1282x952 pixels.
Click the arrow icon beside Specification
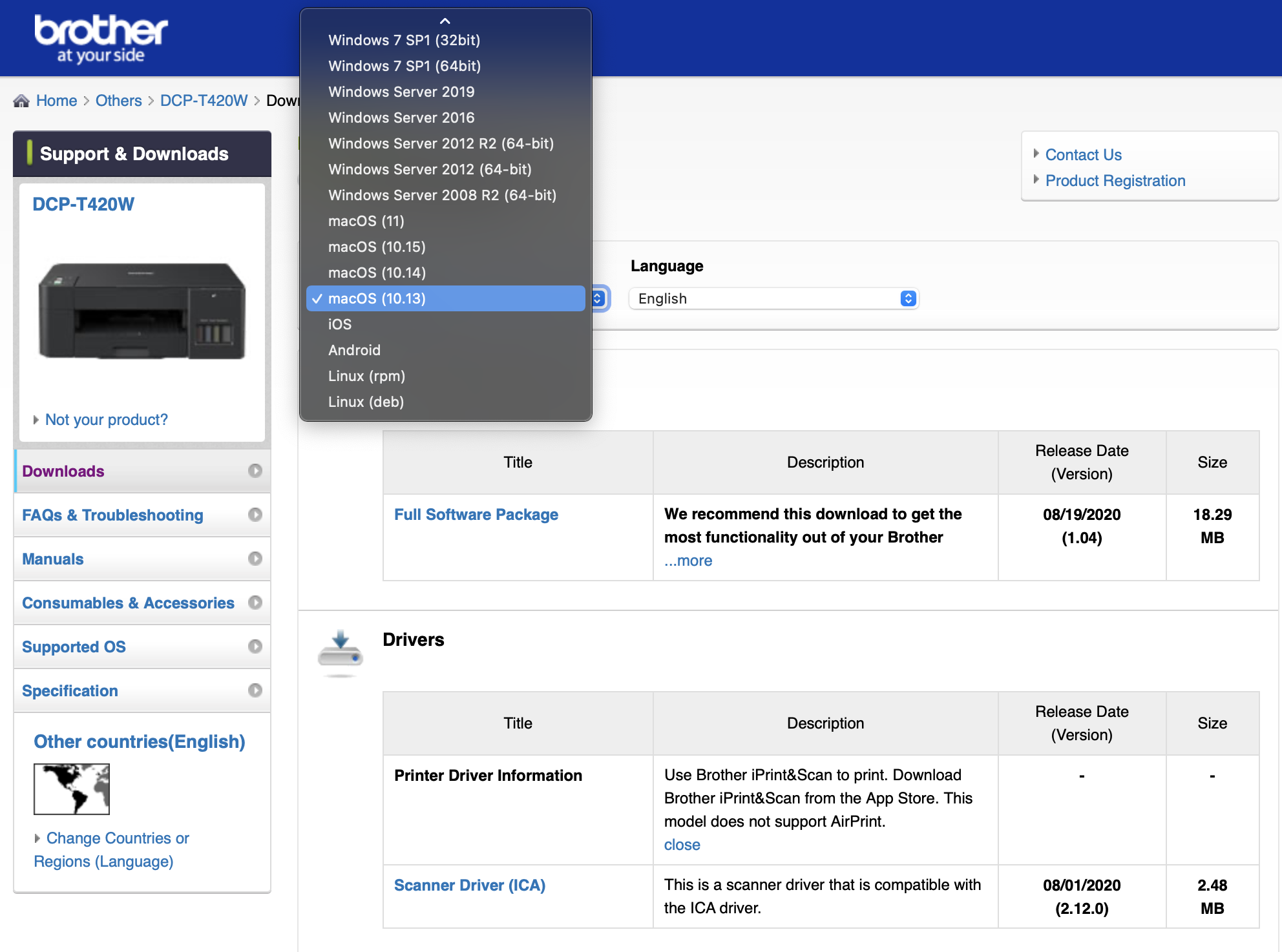coord(255,690)
